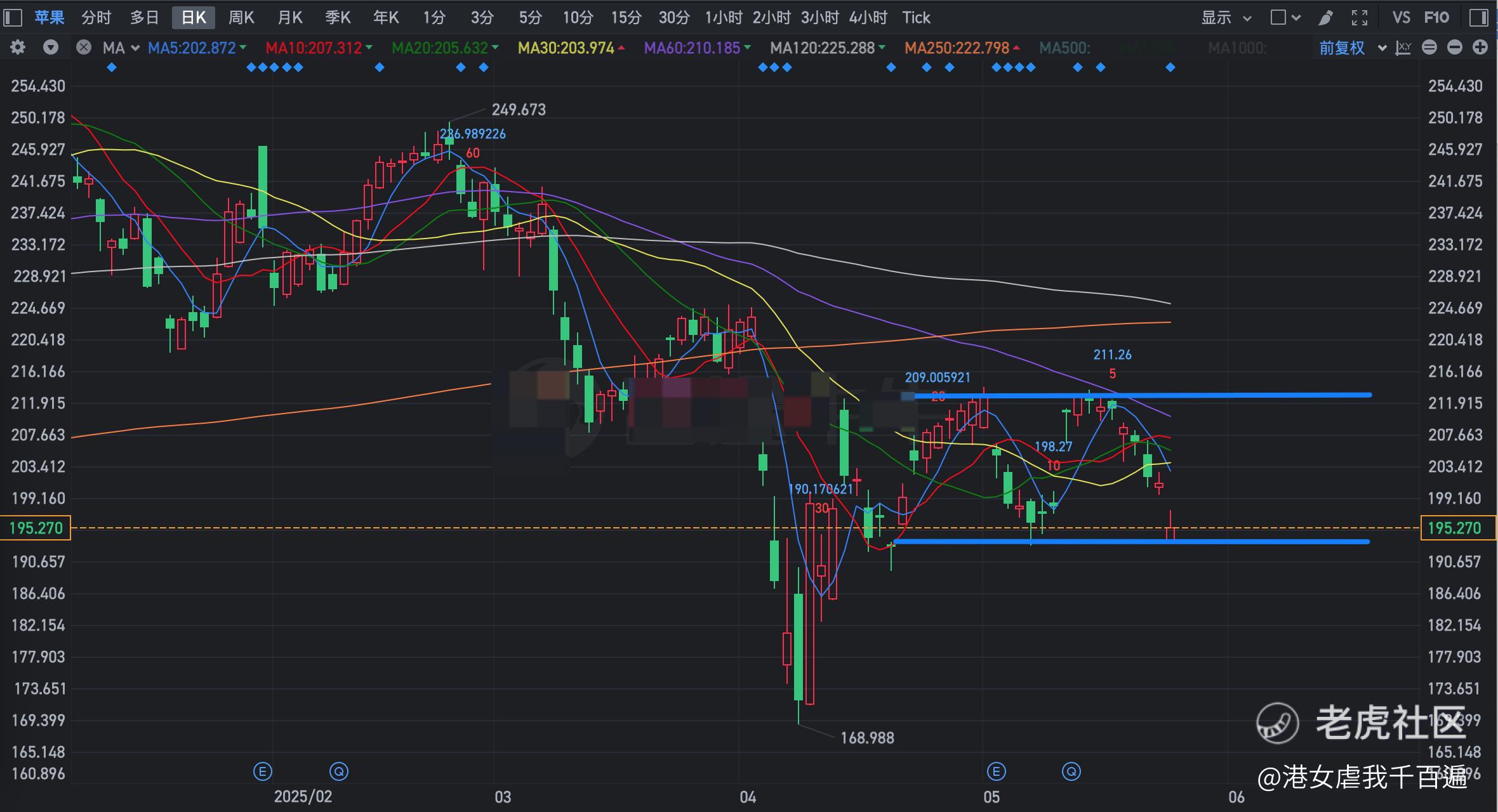Viewport: 1498px width, 812px height.
Task: Reset chart zoom with the equals icon
Action: click(1429, 48)
